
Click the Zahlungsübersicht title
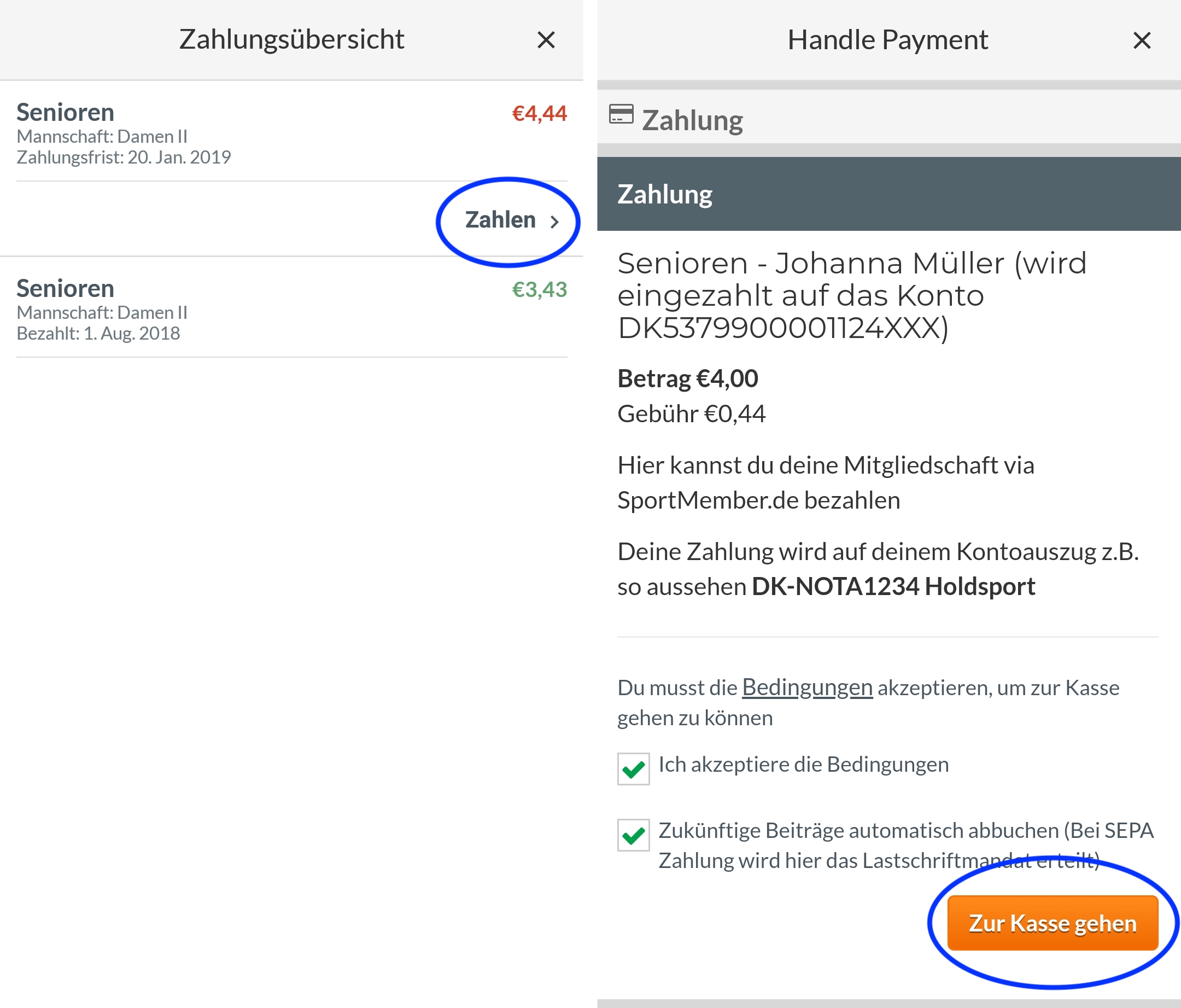click(x=291, y=39)
